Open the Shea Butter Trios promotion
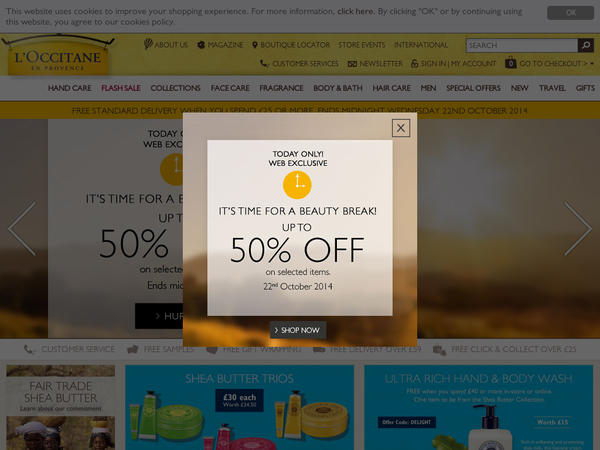The height and width of the screenshot is (450, 600). pyautogui.click(x=240, y=407)
